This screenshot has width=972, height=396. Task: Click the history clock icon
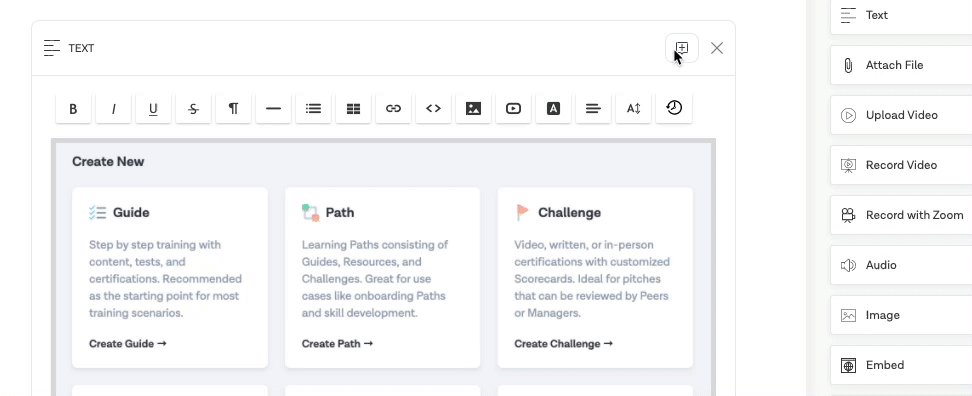coord(674,108)
